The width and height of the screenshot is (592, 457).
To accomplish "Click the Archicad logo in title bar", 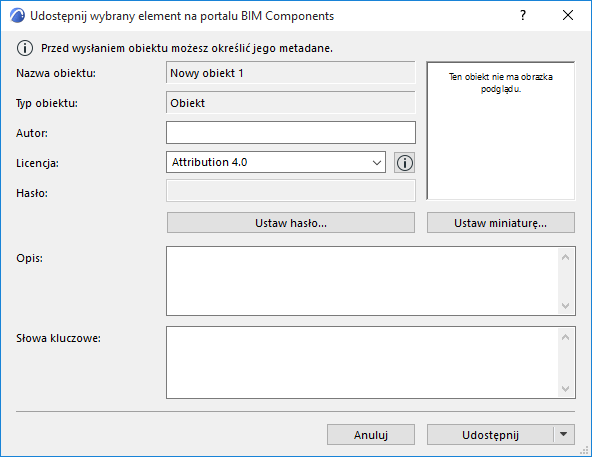I will pos(17,16).
